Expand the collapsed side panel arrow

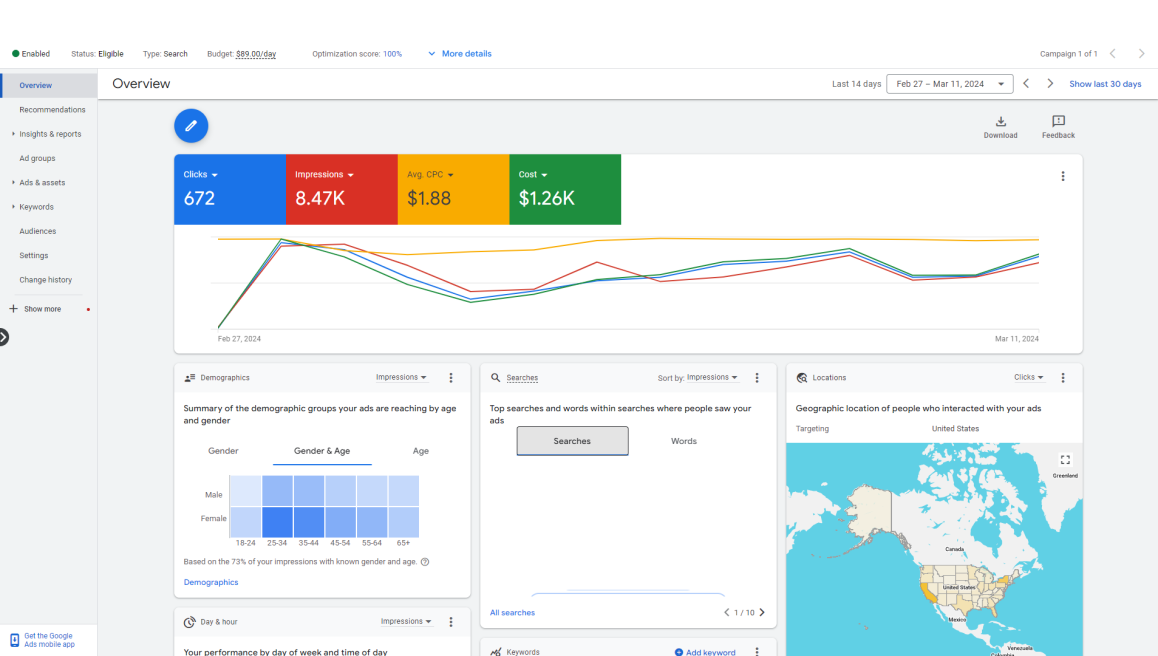[x=4, y=338]
